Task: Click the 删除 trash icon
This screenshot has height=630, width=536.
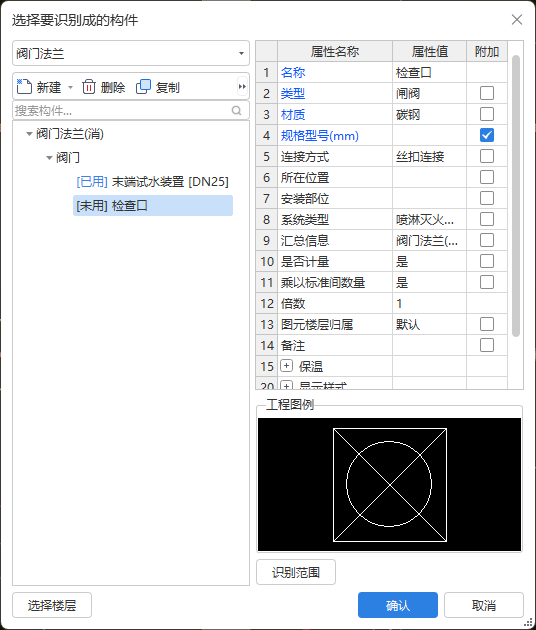Action: (x=89, y=86)
